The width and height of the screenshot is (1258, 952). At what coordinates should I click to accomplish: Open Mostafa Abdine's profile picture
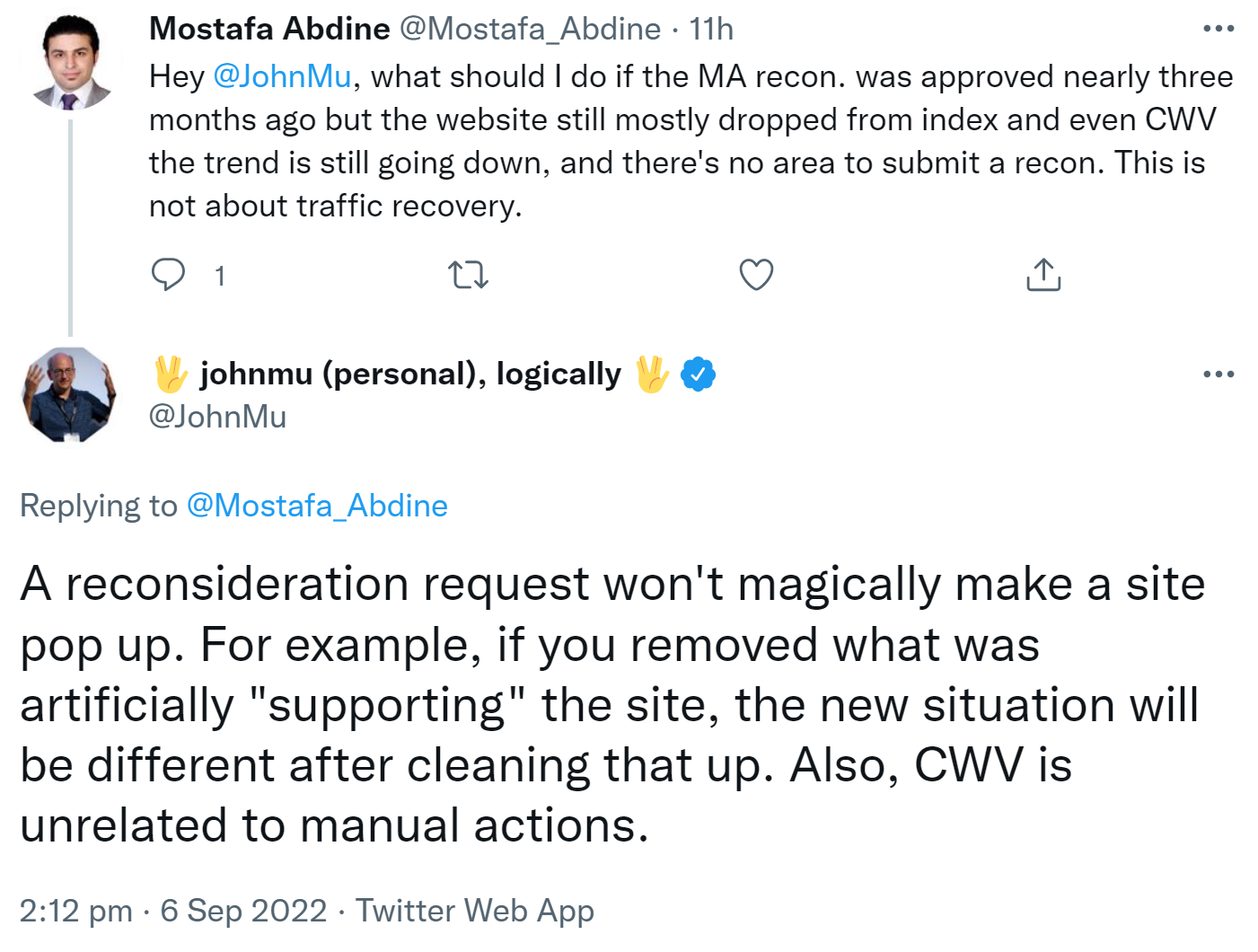point(71,61)
